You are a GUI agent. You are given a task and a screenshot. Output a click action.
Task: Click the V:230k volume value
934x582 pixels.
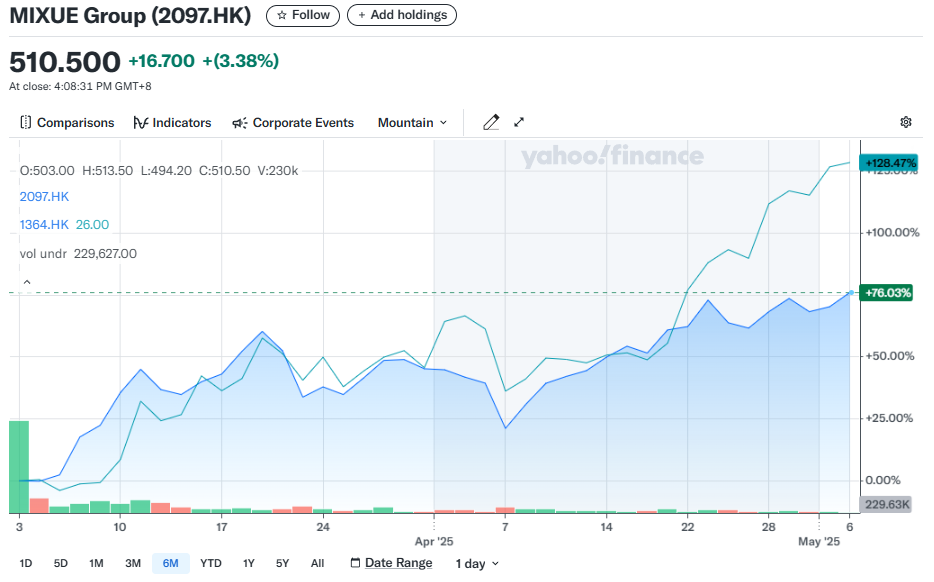coord(278,171)
